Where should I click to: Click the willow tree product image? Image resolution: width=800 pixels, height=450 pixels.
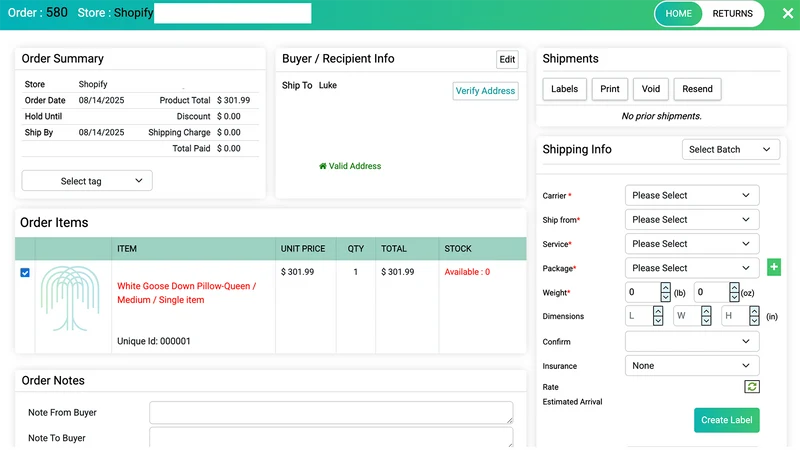pyautogui.click(x=70, y=298)
